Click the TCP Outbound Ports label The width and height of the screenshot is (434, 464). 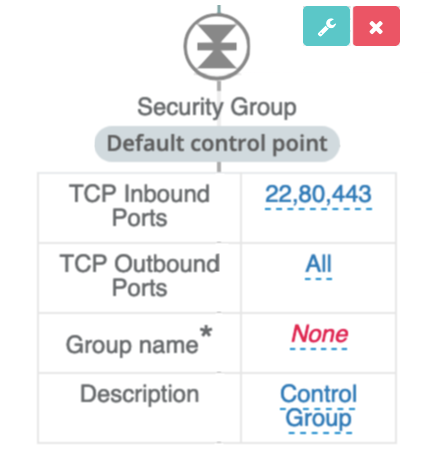pyautogui.click(x=140, y=276)
